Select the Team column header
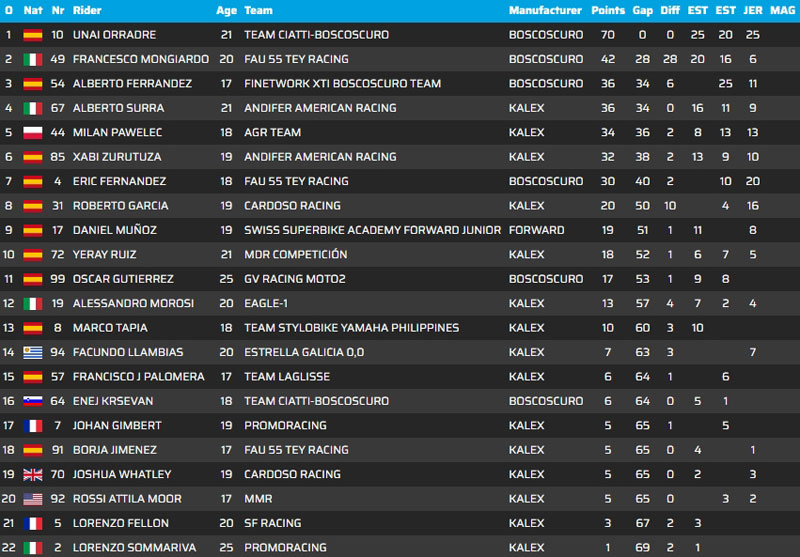This screenshot has height=557, width=800. 258,11
